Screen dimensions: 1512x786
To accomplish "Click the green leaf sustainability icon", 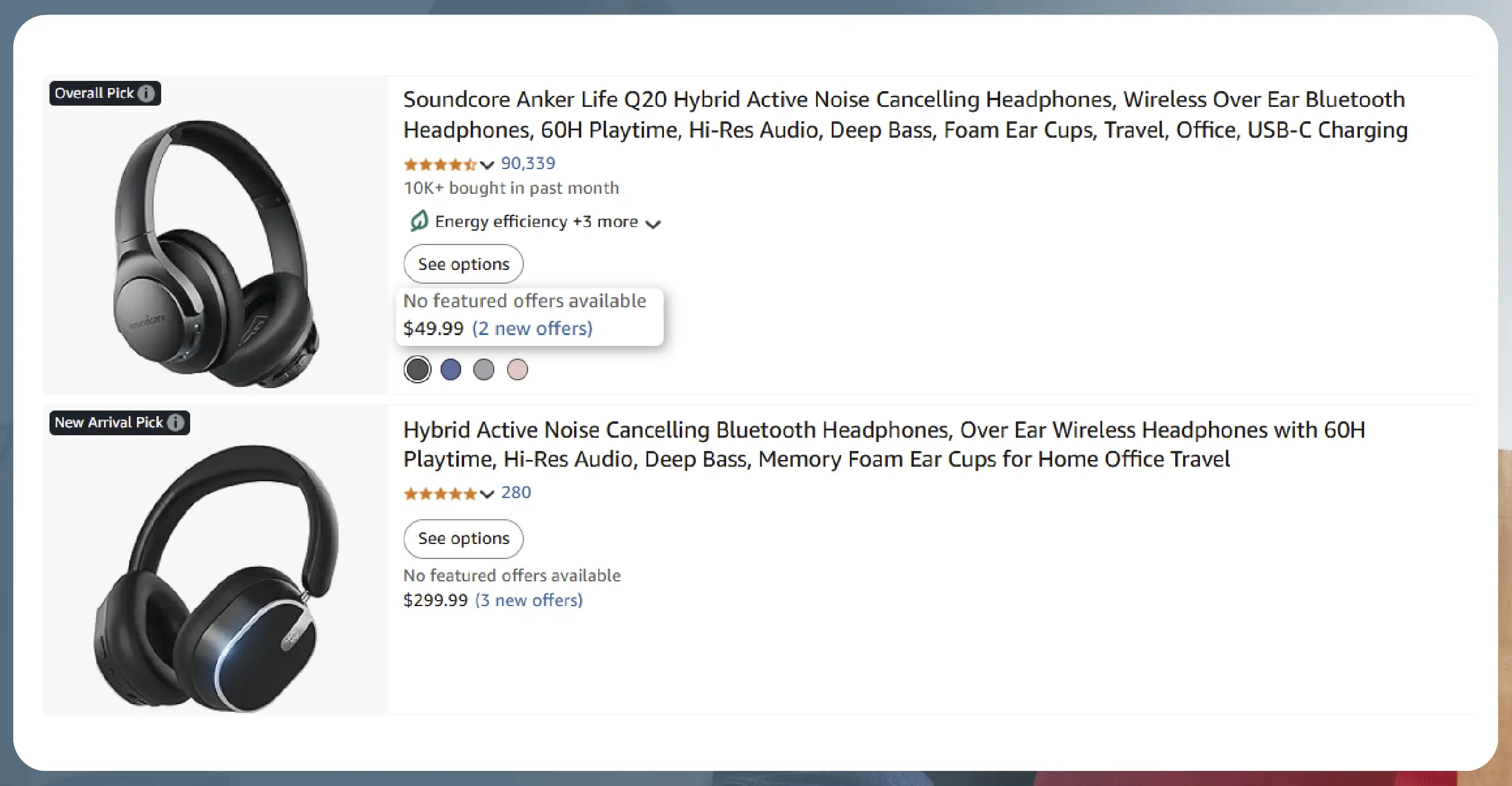I will click(x=419, y=222).
